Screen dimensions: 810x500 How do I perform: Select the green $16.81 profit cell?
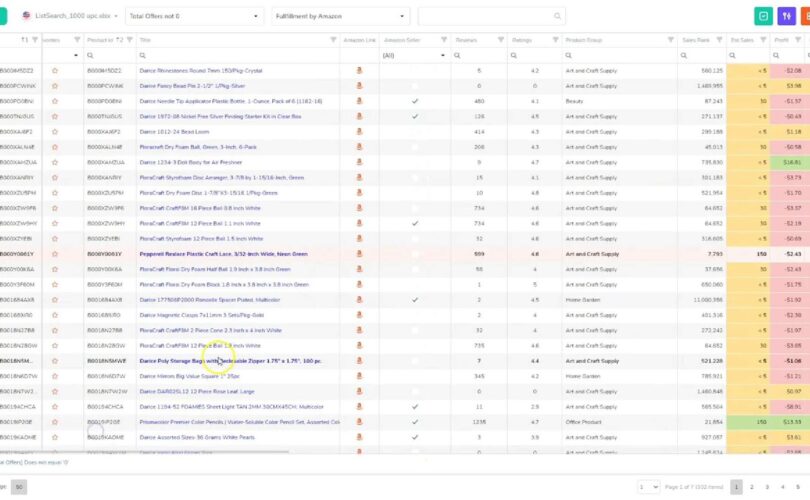click(x=787, y=162)
